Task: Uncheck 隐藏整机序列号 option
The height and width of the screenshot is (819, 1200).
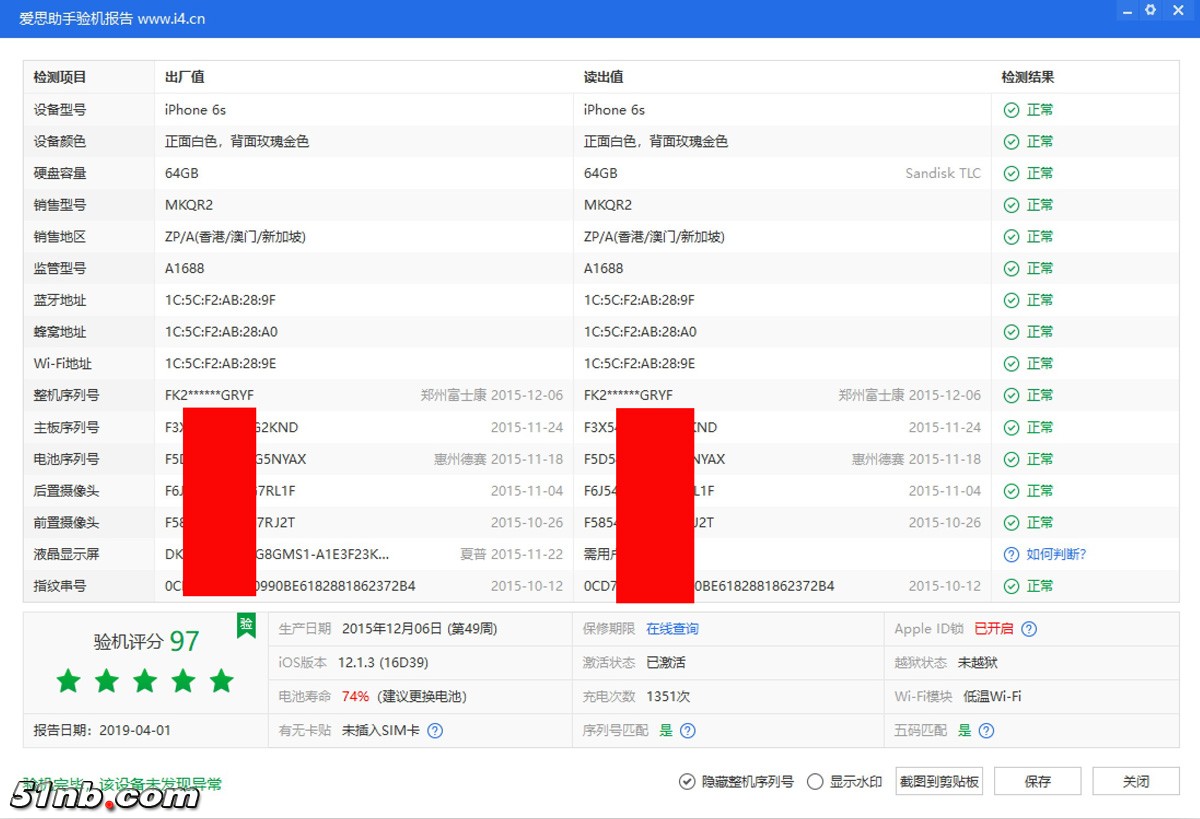Action: coord(687,782)
